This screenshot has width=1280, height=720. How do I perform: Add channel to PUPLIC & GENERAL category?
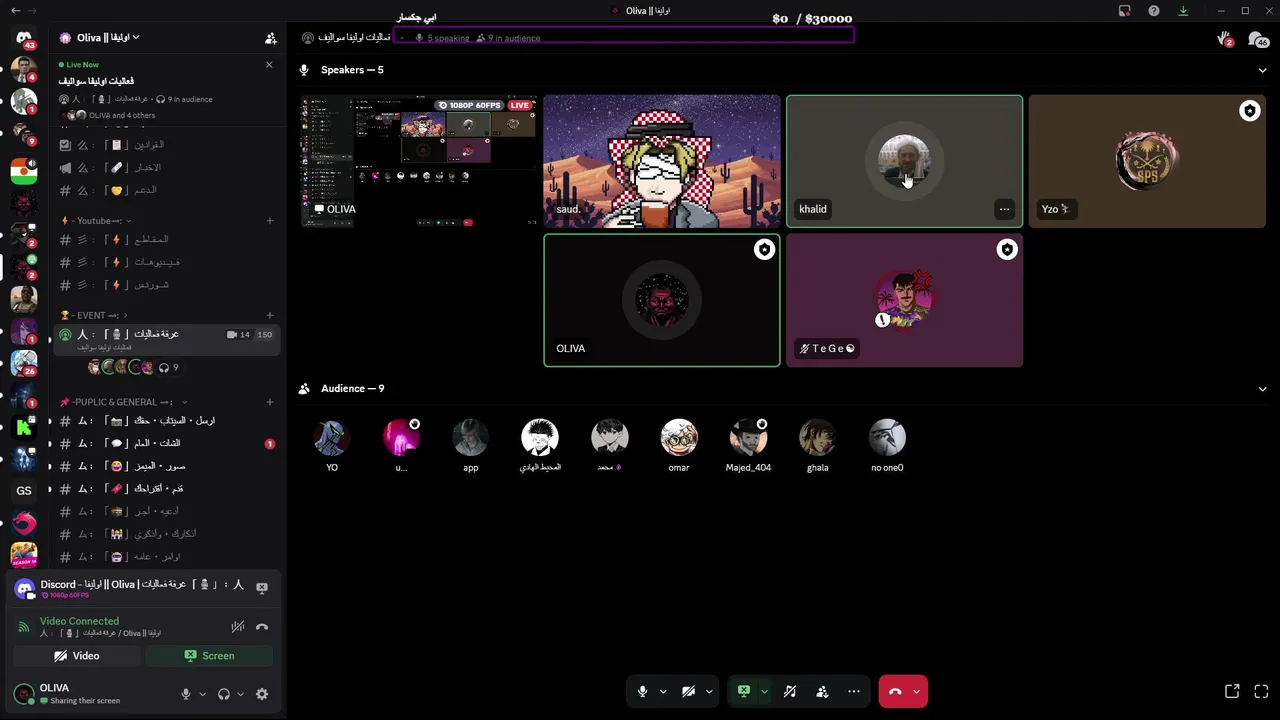pyautogui.click(x=270, y=402)
